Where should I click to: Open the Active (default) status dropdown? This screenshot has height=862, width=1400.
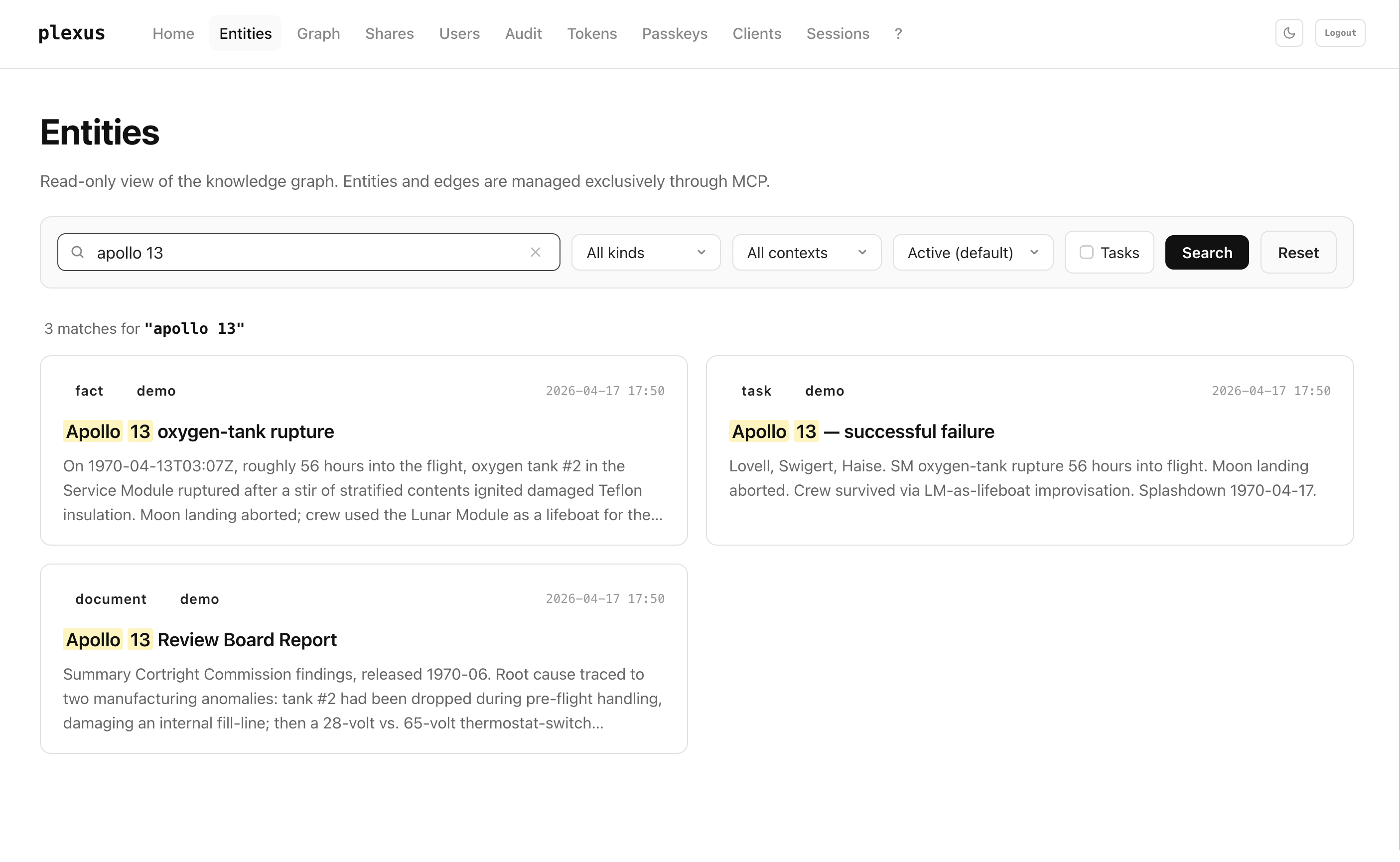pos(973,252)
